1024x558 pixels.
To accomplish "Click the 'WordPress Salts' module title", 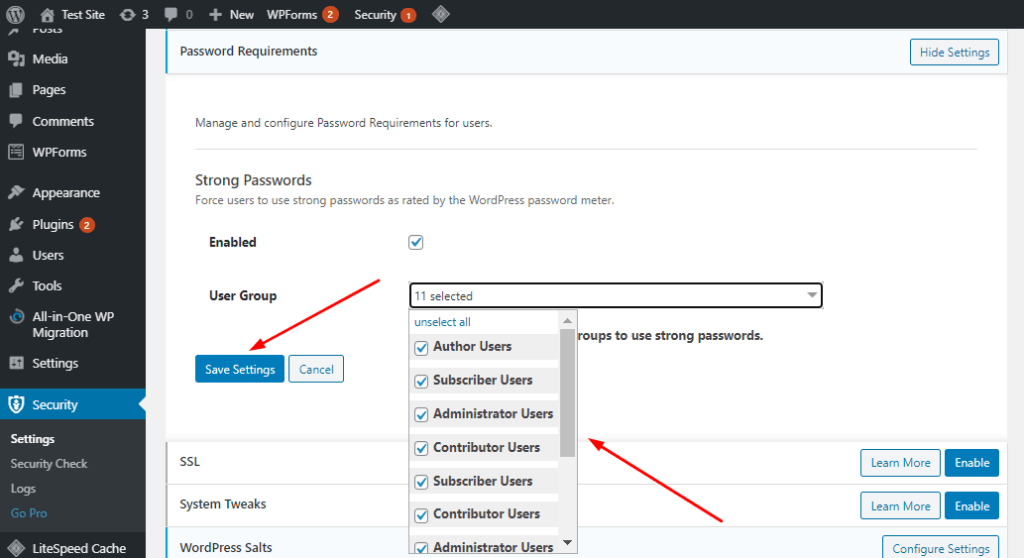I will click(226, 548).
